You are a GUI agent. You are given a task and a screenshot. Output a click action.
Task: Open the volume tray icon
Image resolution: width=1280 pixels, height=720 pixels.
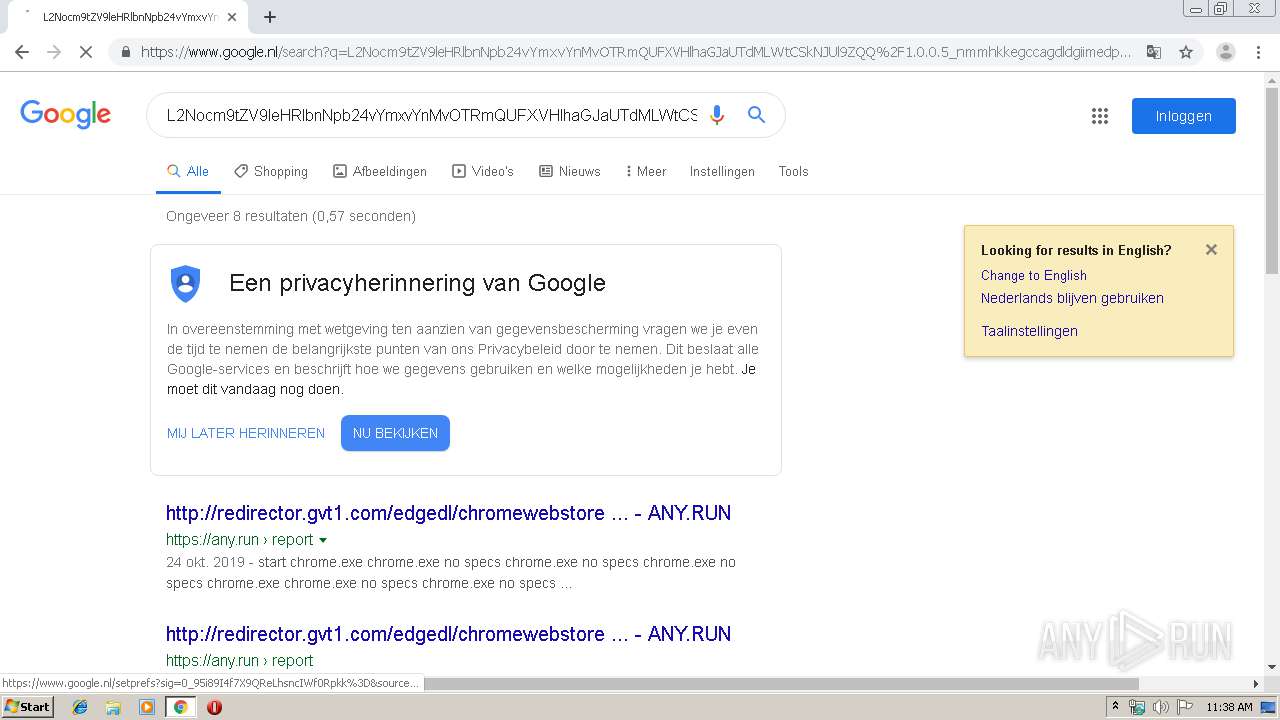tap(1160, 707)
